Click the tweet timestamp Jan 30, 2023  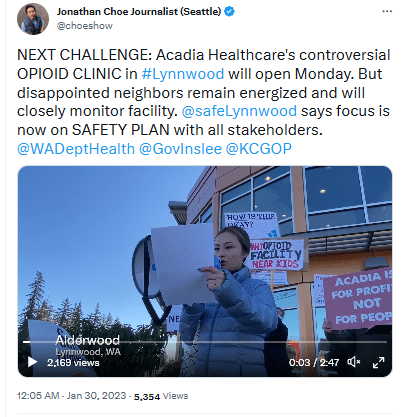coord(72,396)
